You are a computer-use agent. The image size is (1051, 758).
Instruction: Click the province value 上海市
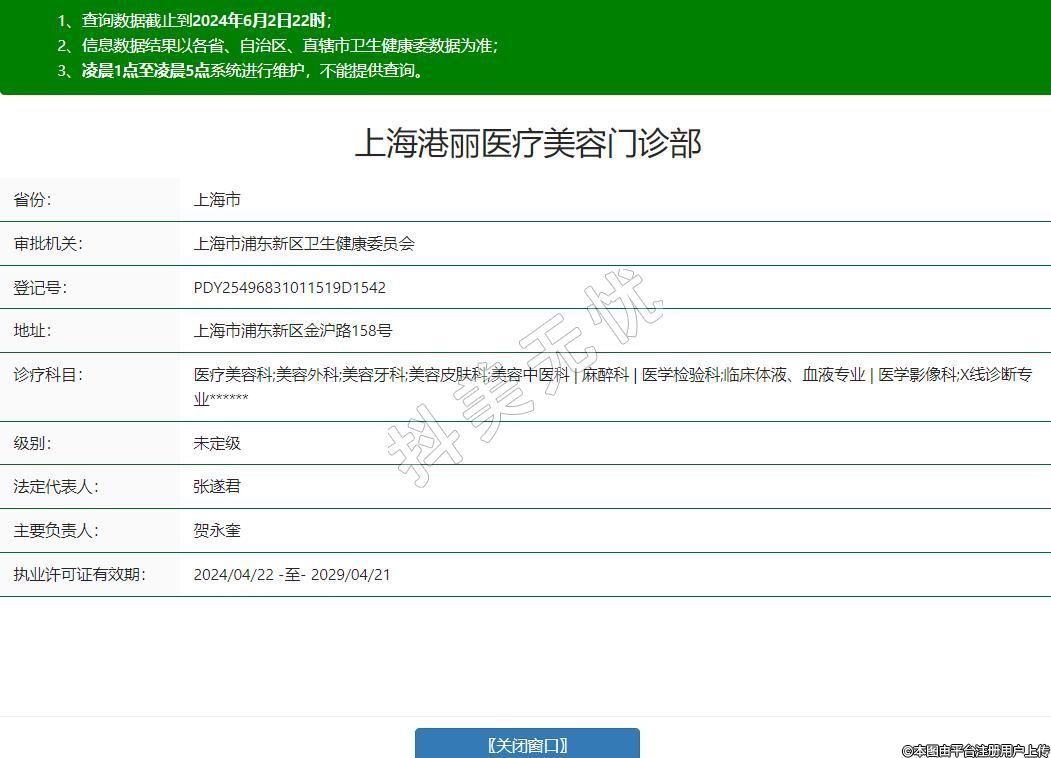pos(217,200)
